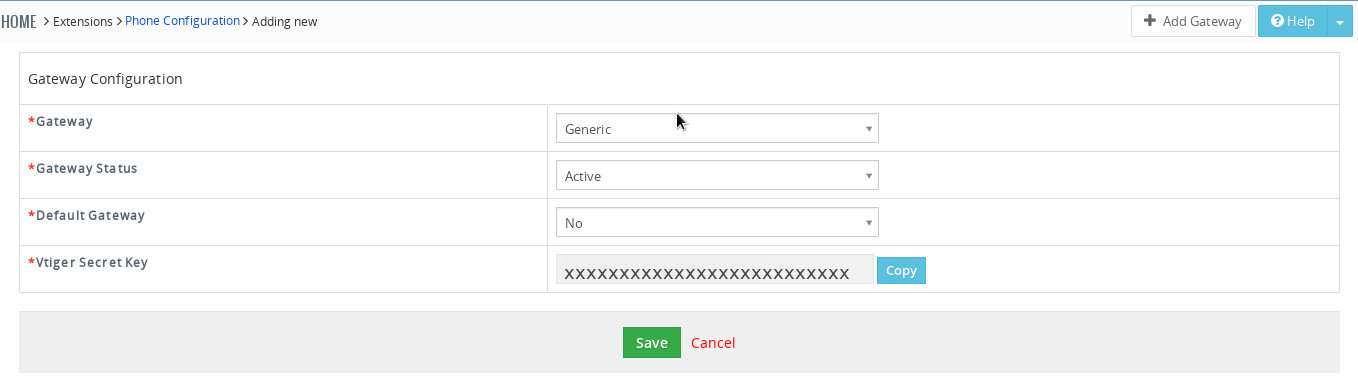Viewport: 1358px width, 380px height.
Task: Click the Vtiger Secret Key field
Action: 714,270
